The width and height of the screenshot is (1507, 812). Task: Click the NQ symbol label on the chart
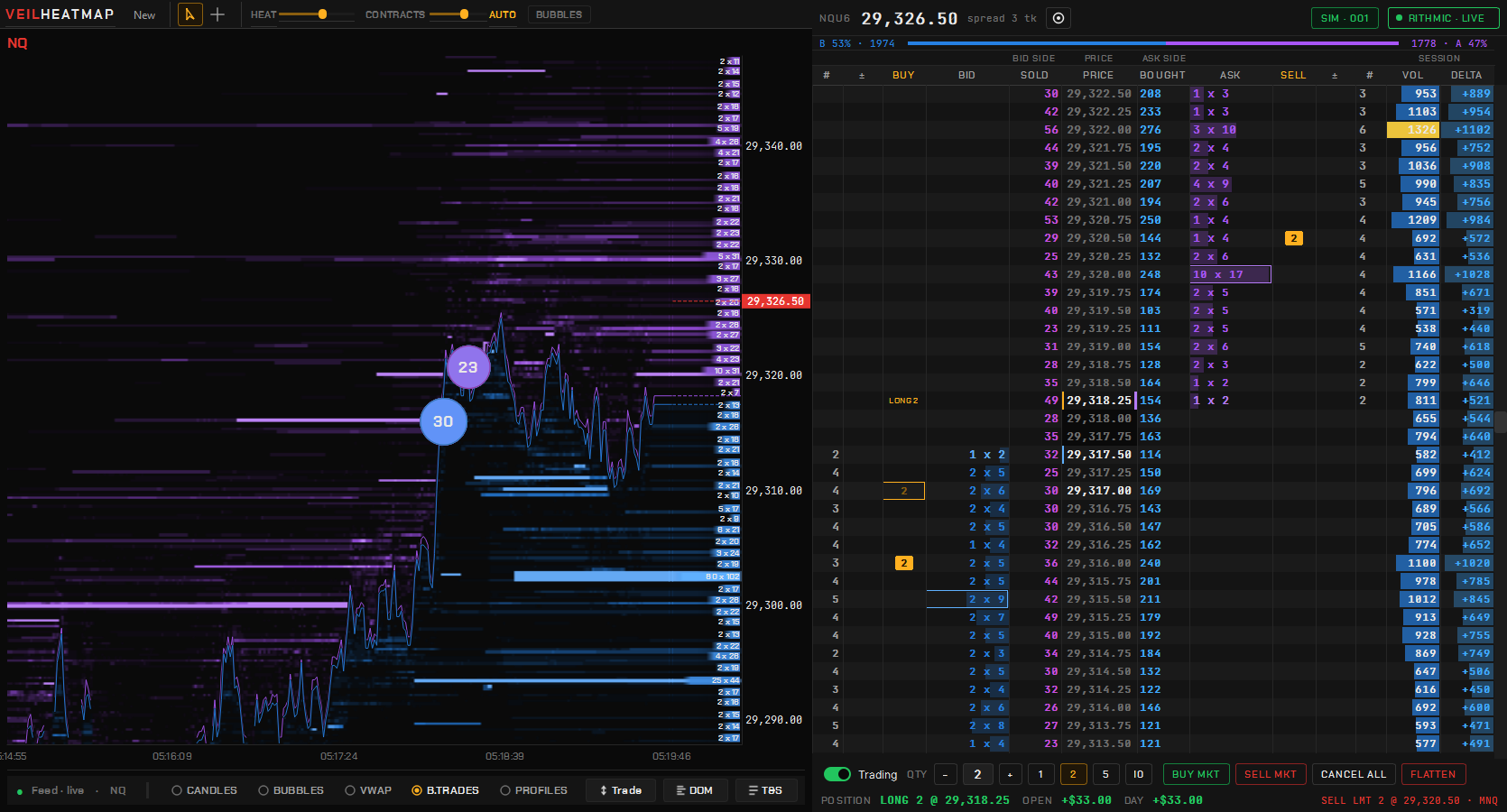[17, 42]
